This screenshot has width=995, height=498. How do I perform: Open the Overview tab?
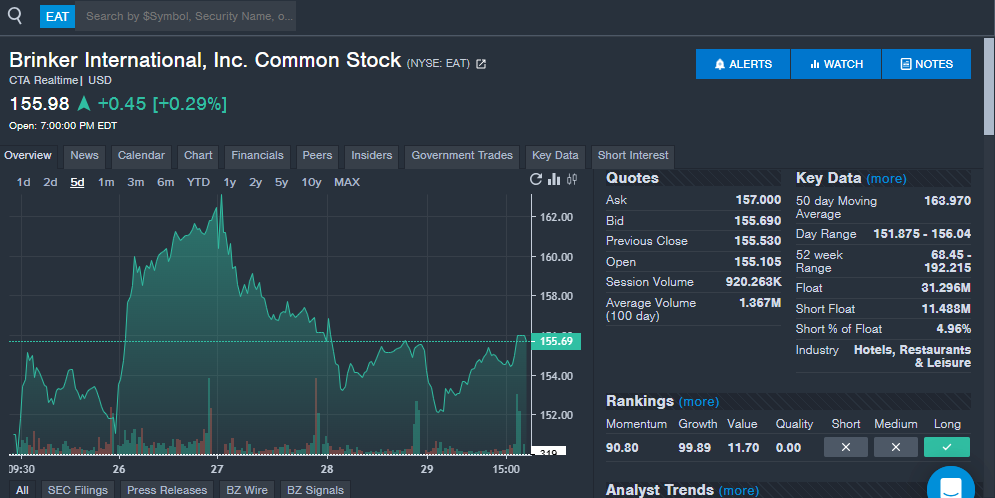coord(28,156)
